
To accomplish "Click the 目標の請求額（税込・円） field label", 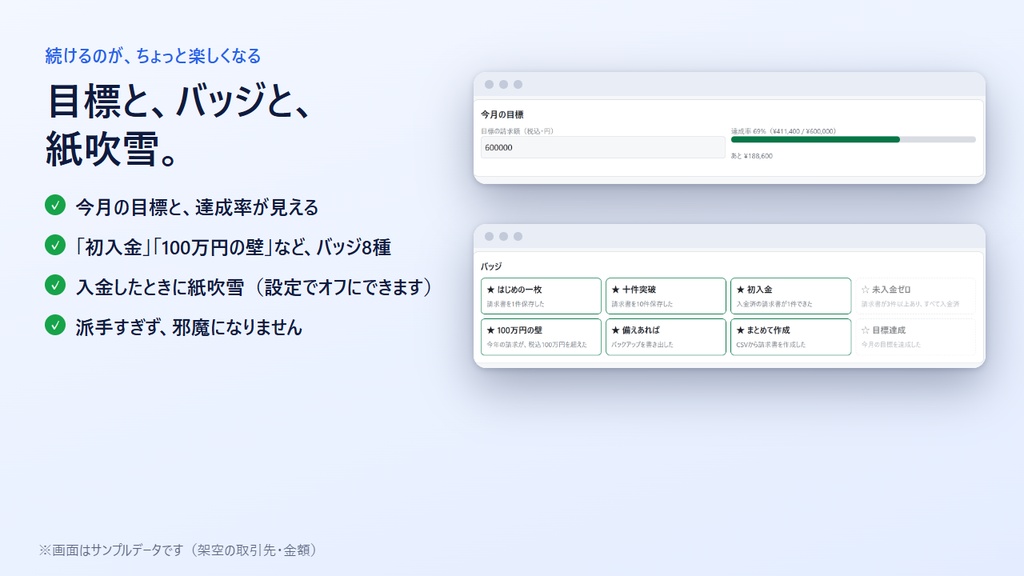I will pos(517,131).
